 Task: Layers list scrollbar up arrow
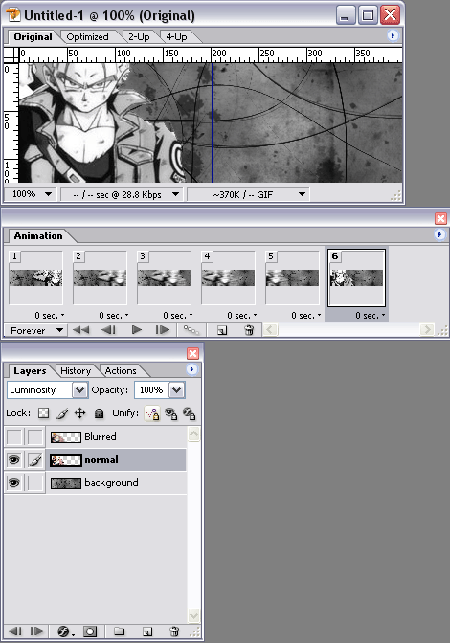pos(194,434)
